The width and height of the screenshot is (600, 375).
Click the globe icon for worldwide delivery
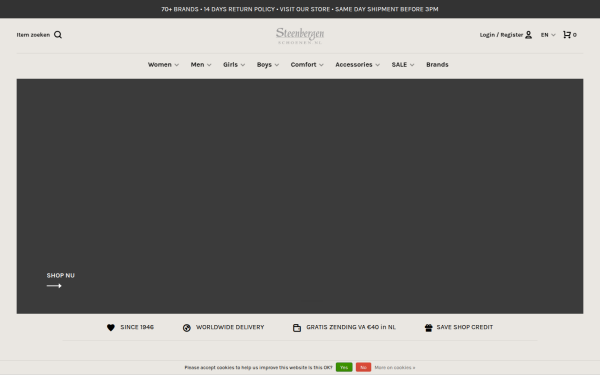(187, 328)
